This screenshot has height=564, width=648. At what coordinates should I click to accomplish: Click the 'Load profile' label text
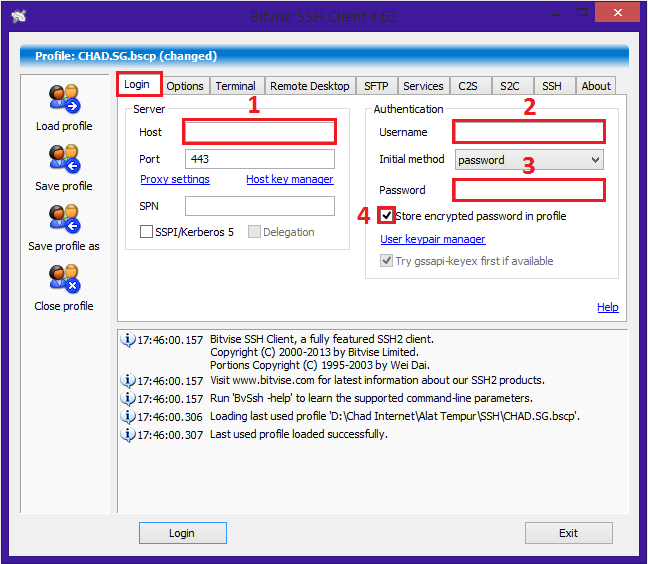coord(64,126)
